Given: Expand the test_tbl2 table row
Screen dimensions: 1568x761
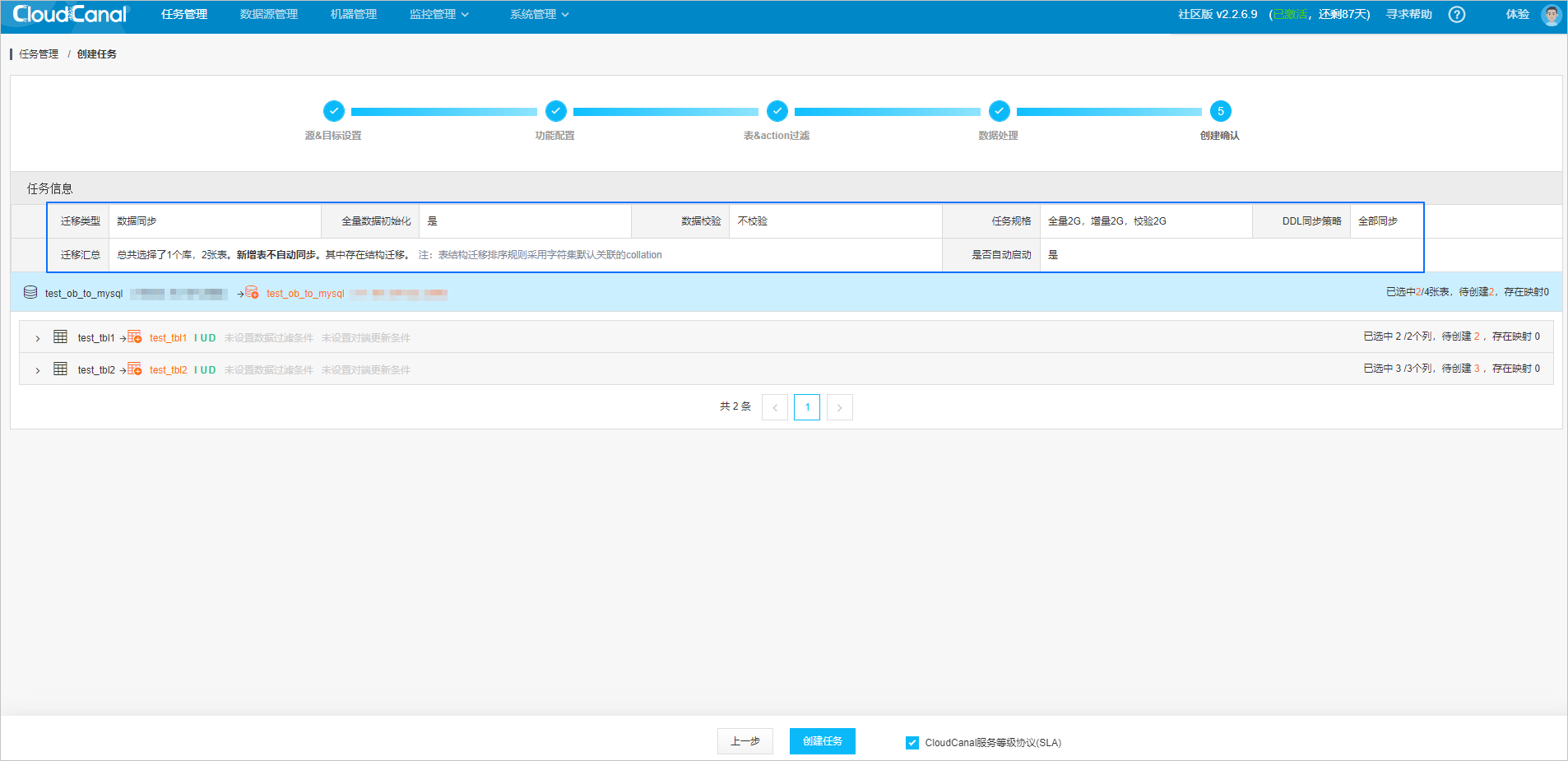Looking at the screenshot, I should (x=38, y=370).
